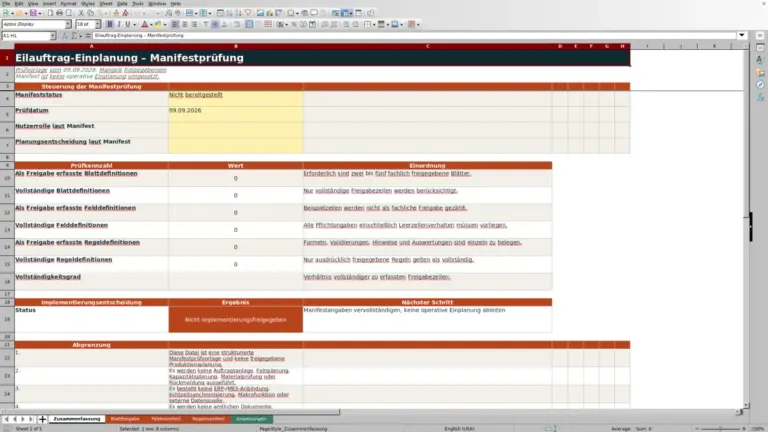This screenshot has height=432, width=768.
Task: Toggle Freeze Rows and Columns
Action: (346, 13)
